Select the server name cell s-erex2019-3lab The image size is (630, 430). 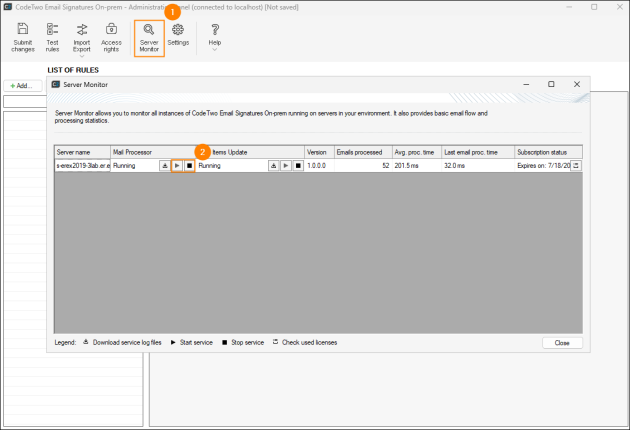click(83, 166)
